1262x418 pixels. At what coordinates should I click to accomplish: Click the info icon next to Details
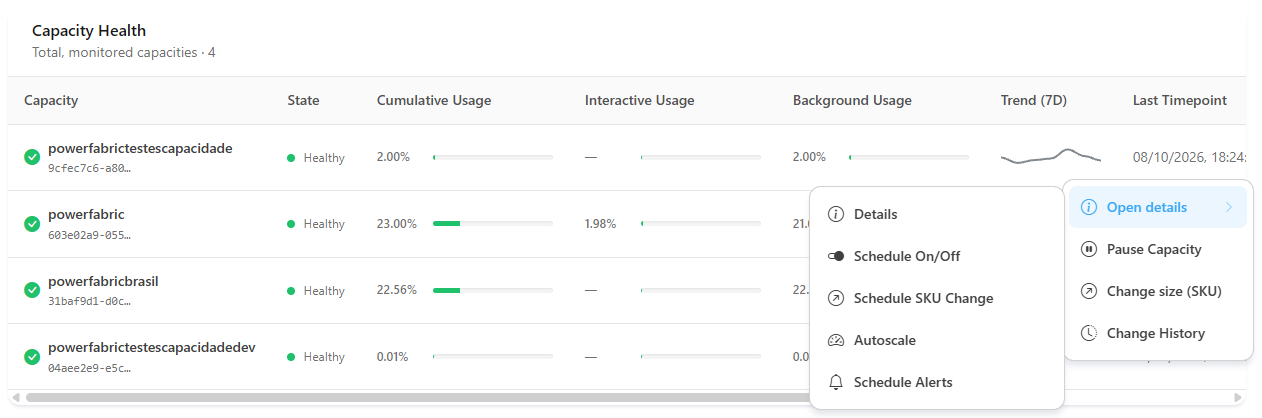click(836, 214)
